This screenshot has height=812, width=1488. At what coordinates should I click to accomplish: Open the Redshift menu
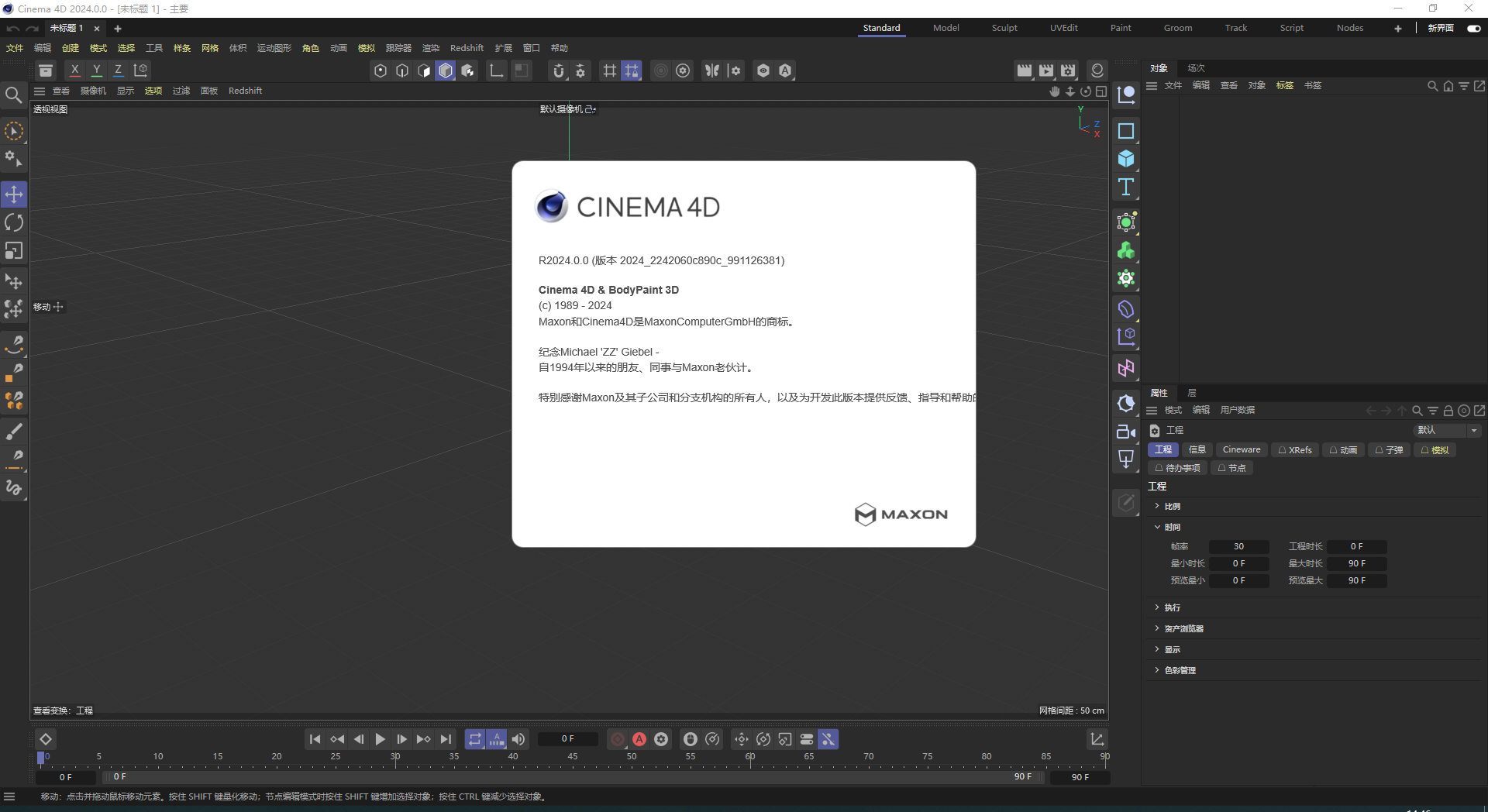(467, 47)
